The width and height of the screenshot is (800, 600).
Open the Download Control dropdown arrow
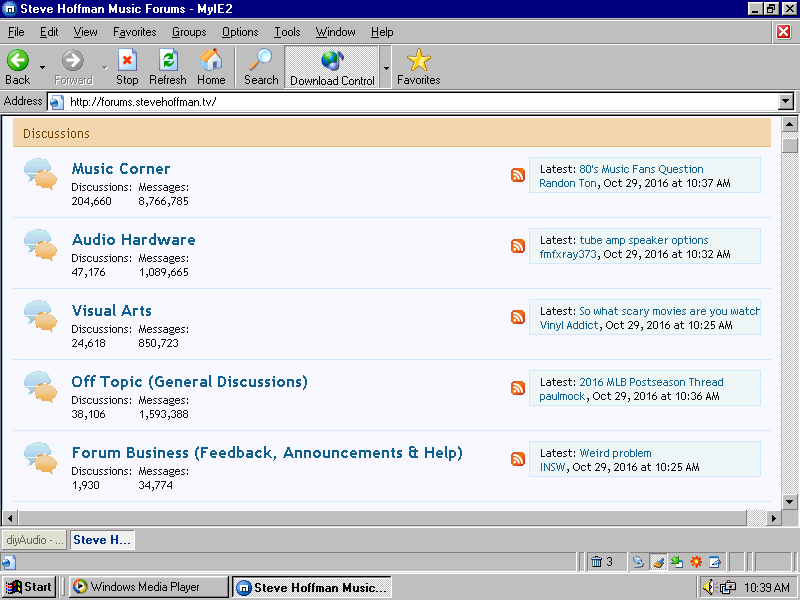(x=386, y=67)
